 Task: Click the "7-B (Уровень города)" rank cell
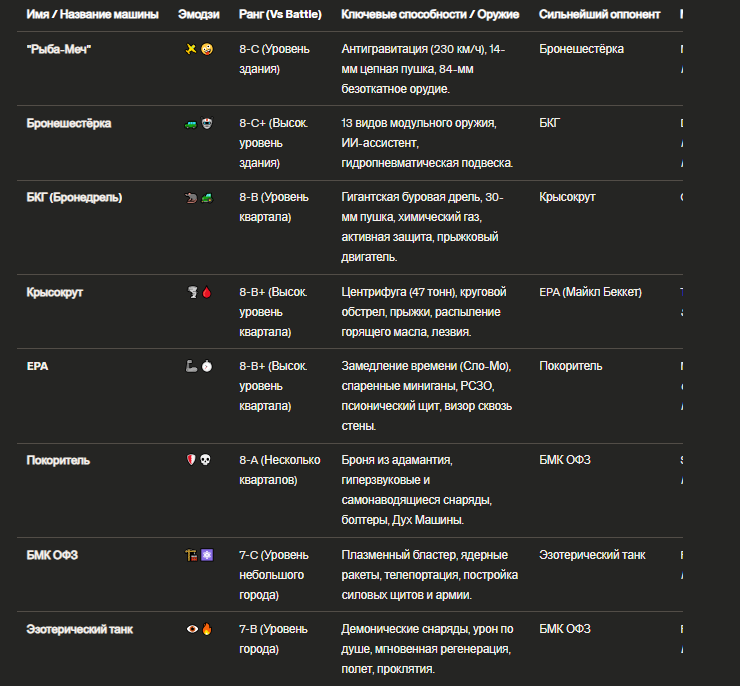point(273,639)
